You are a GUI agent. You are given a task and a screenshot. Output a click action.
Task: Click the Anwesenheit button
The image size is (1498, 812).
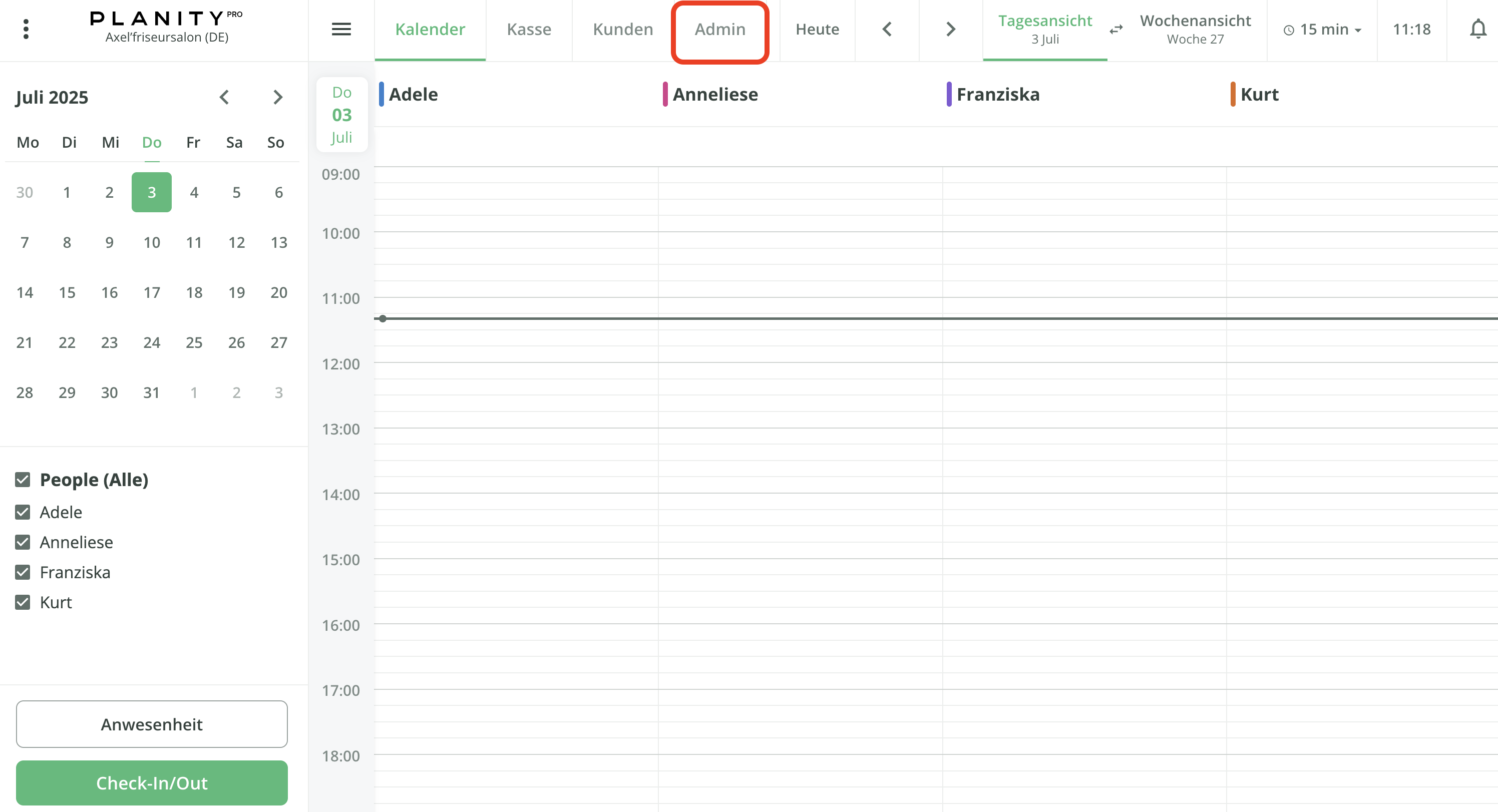pos(151,724)
